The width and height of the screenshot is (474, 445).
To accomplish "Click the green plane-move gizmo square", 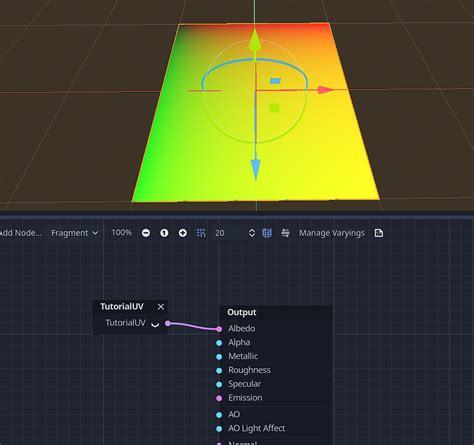I will (274, 108).
